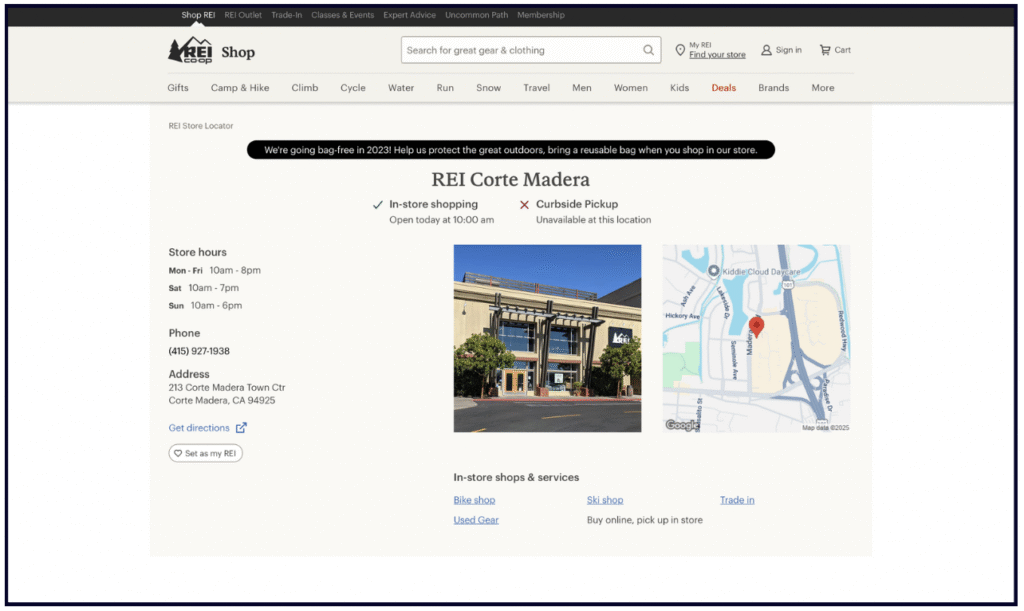This screenshot has height=611, width=1024.
Task: Click the external link icon beside Get directions
Action: [x=241, y=428]
